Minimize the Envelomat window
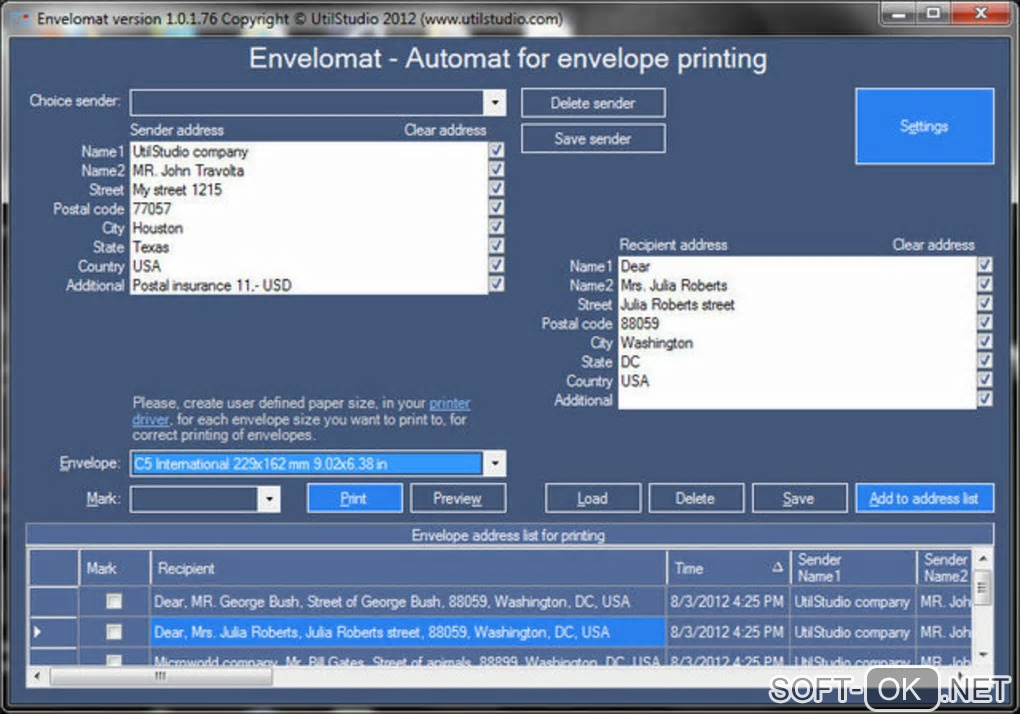The width and height of the screenshot is (1020, 714). click(x=898, y=14)
